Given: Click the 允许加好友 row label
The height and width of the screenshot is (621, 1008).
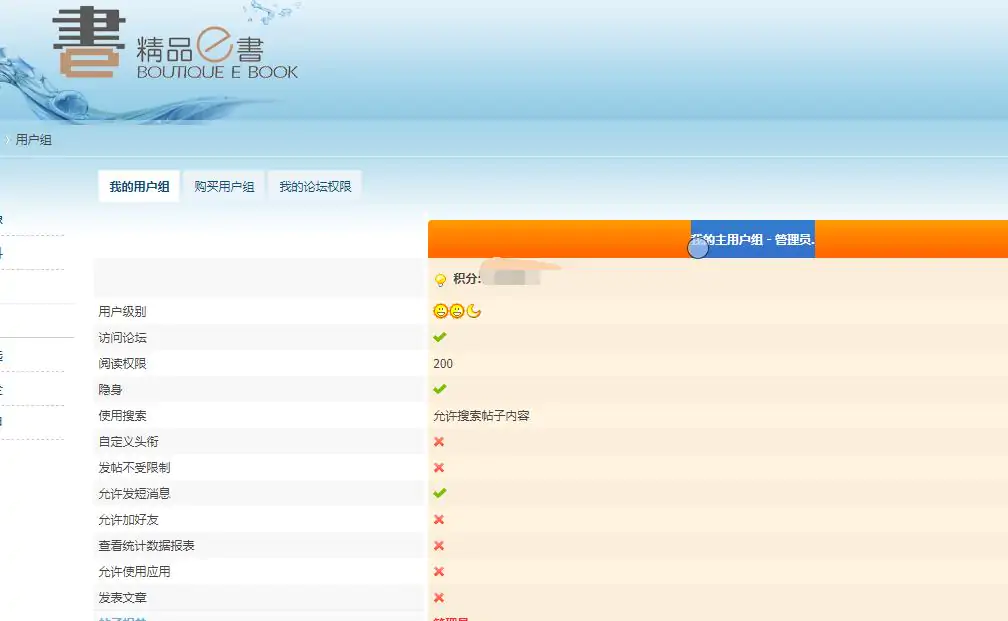Looking at the screenshot, I should [x=128, y=519].
